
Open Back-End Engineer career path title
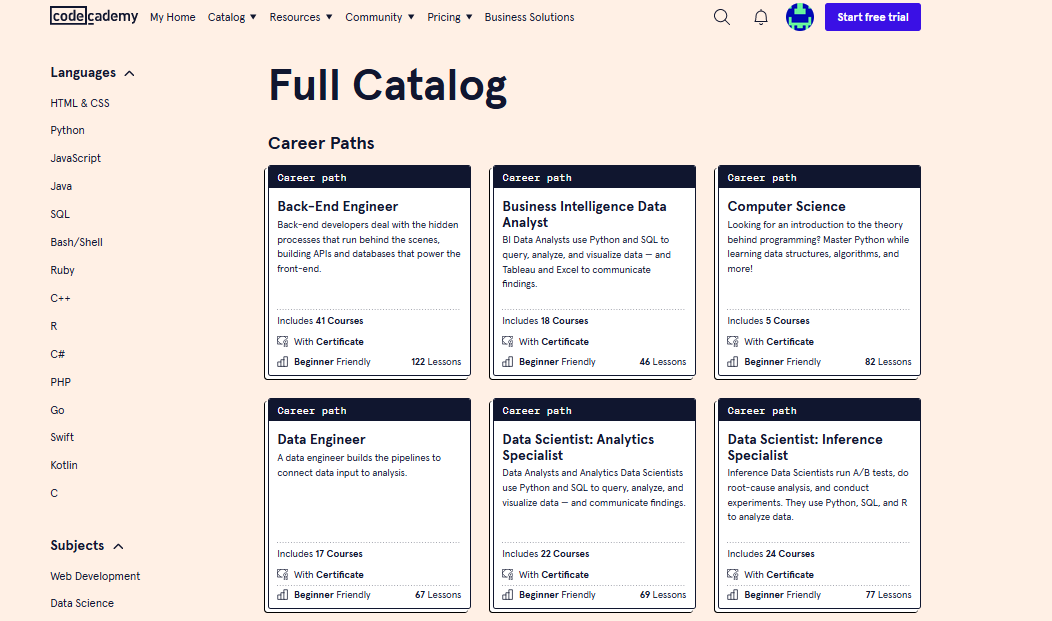337,207
